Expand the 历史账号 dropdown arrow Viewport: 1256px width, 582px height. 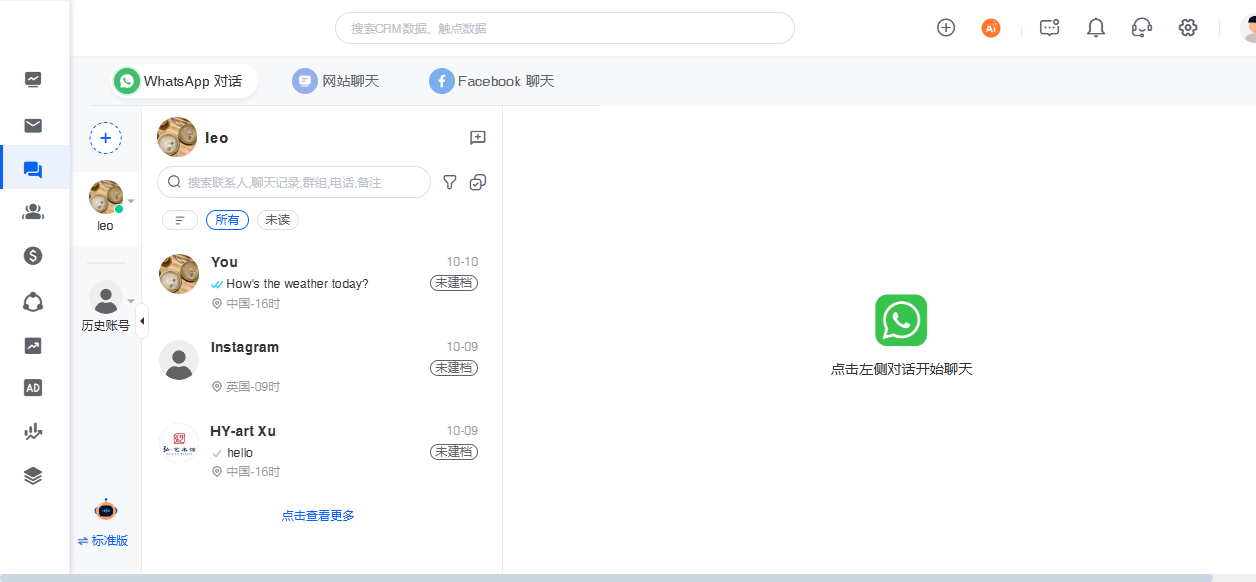pyautogui.click(x=131, y=301)
